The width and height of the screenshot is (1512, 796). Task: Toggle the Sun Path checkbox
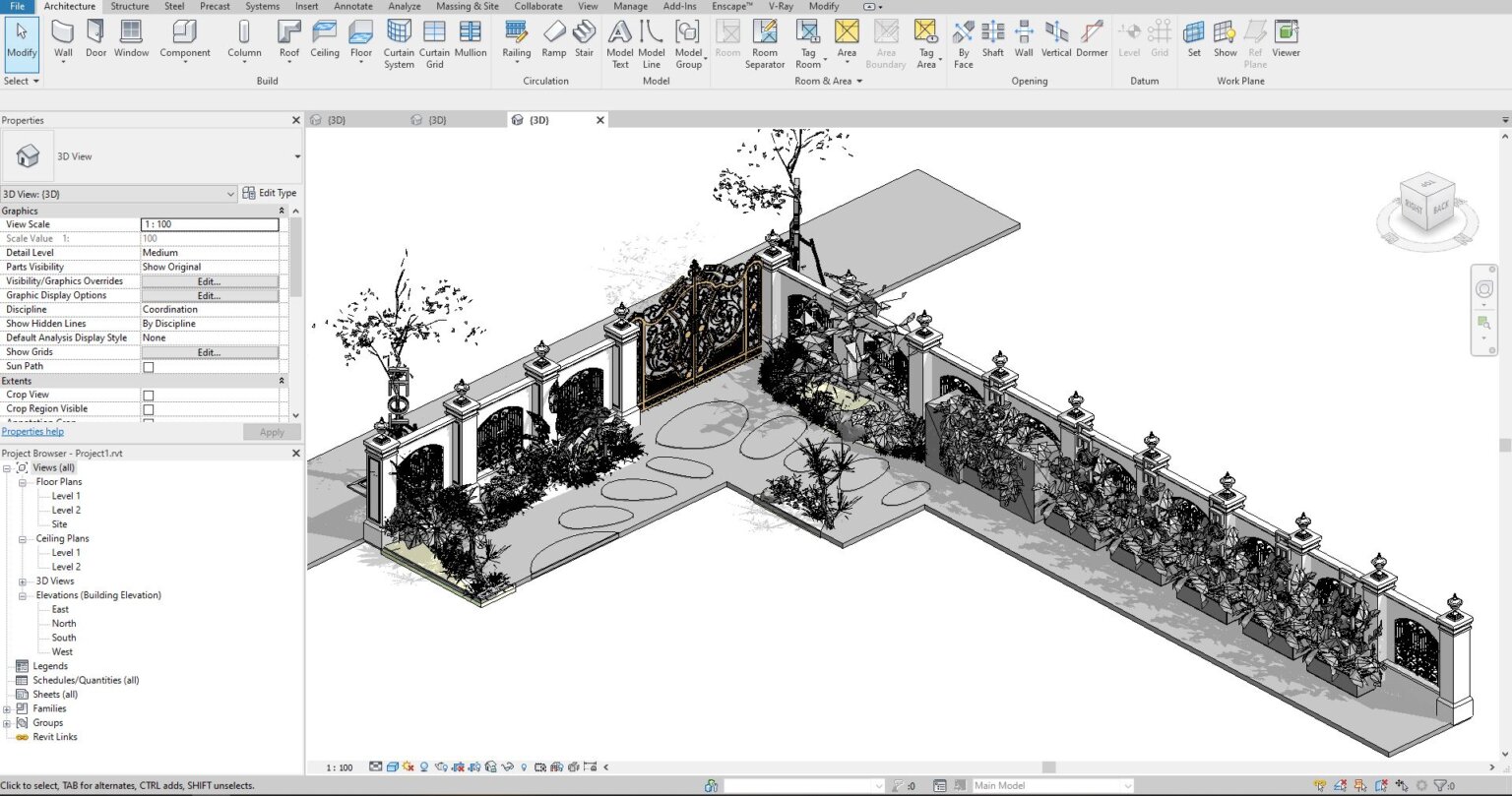(x=147, y=365)
